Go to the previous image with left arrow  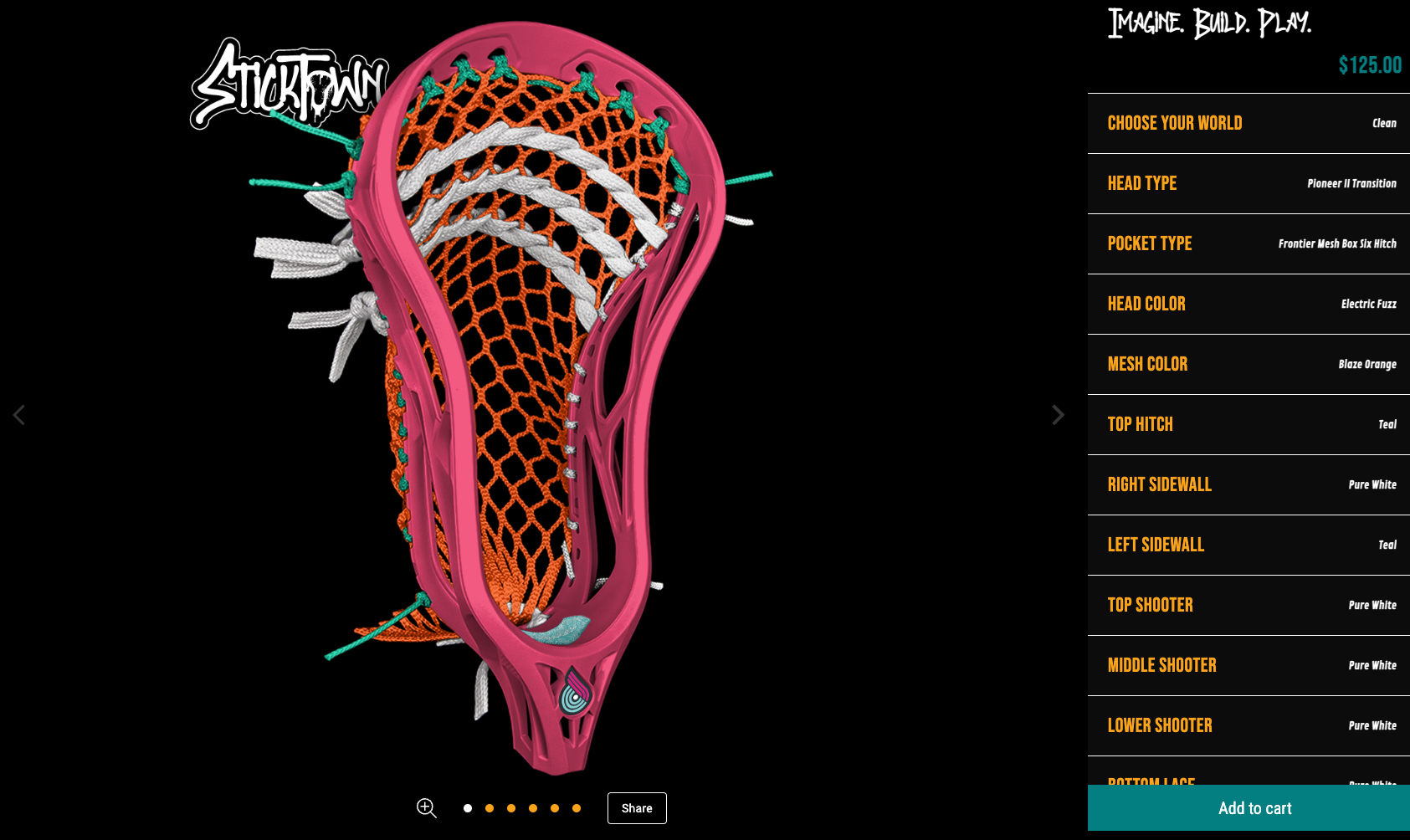click(x=19, y=415)
